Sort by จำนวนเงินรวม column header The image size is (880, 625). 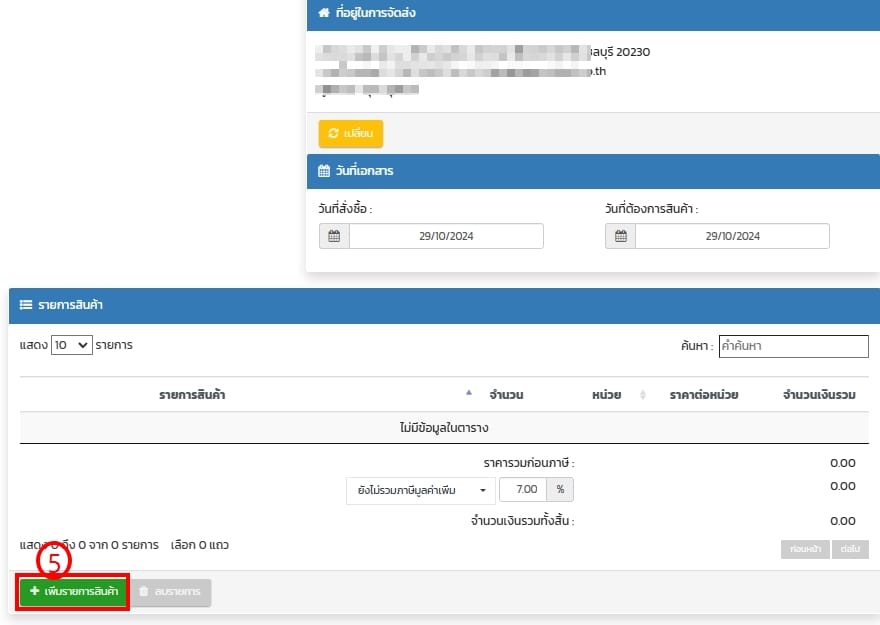(819, 395)
